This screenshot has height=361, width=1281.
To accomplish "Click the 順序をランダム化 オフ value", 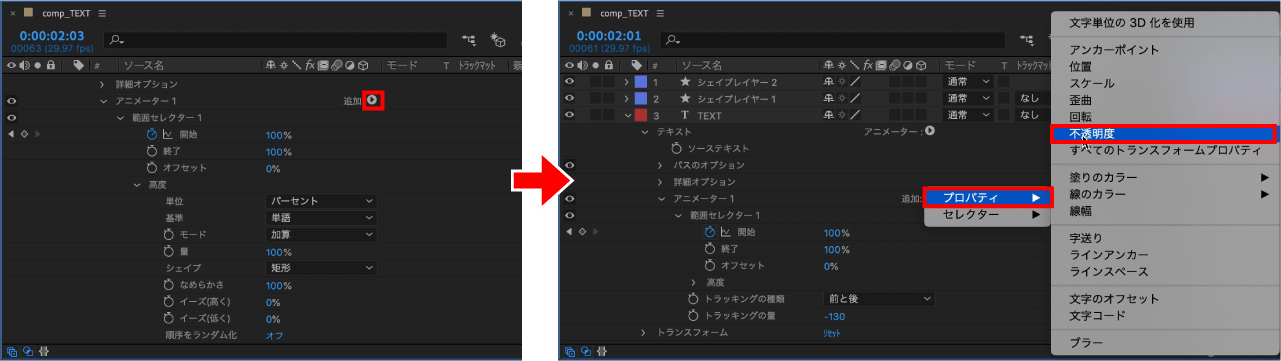I will [274, 335].
